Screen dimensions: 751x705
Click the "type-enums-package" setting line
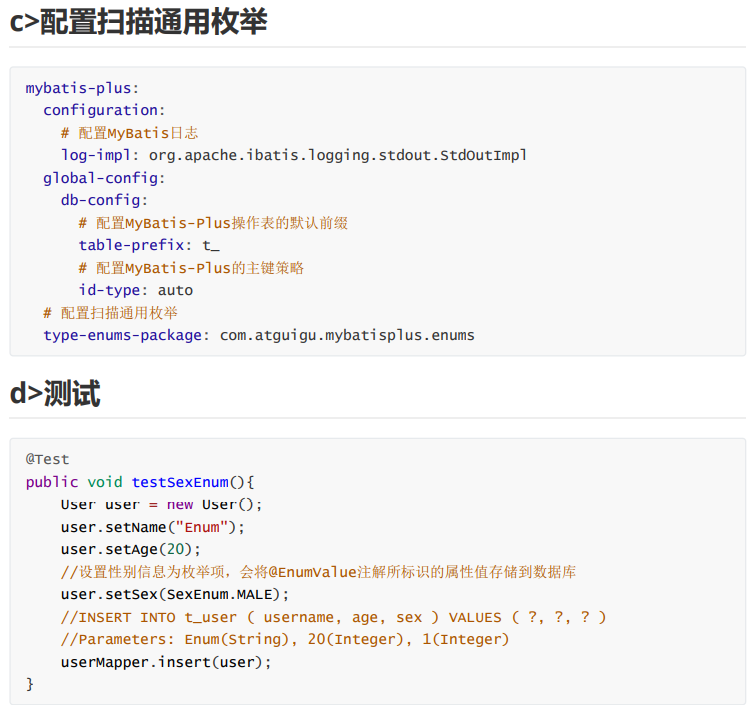point(259,335)
